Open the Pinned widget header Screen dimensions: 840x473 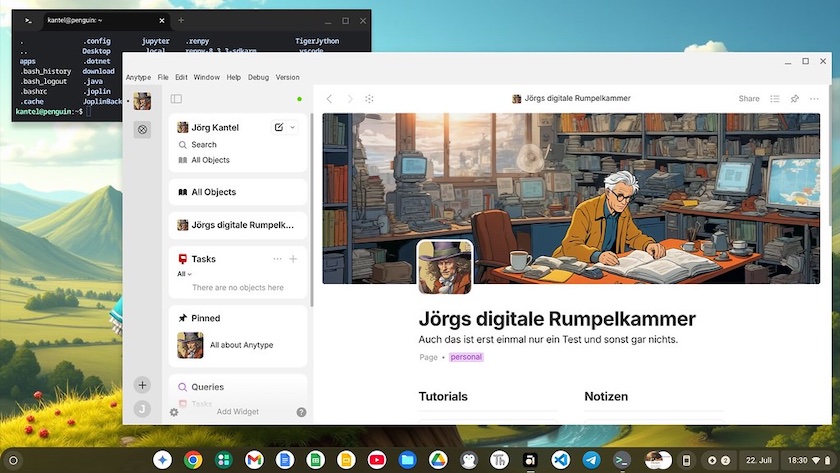pos(206,318)
